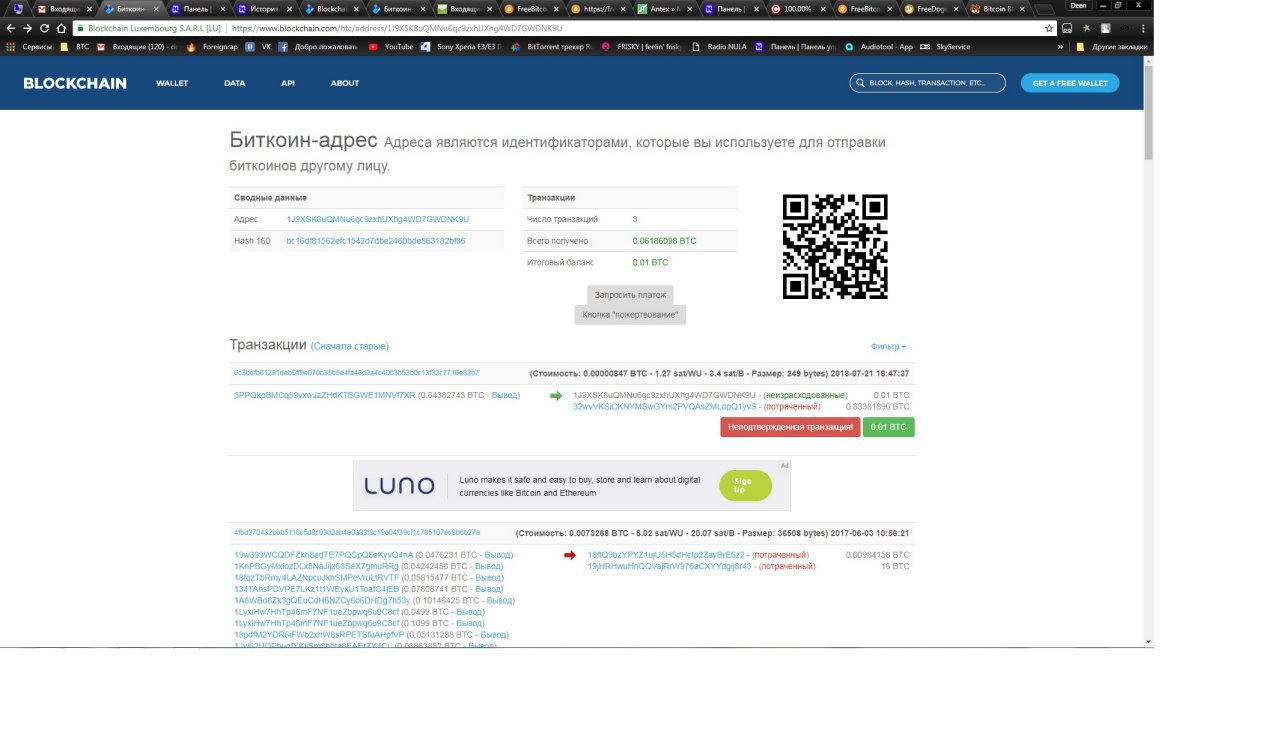Click the QR code image
The image size is (1280, 736).
(835, 246)
